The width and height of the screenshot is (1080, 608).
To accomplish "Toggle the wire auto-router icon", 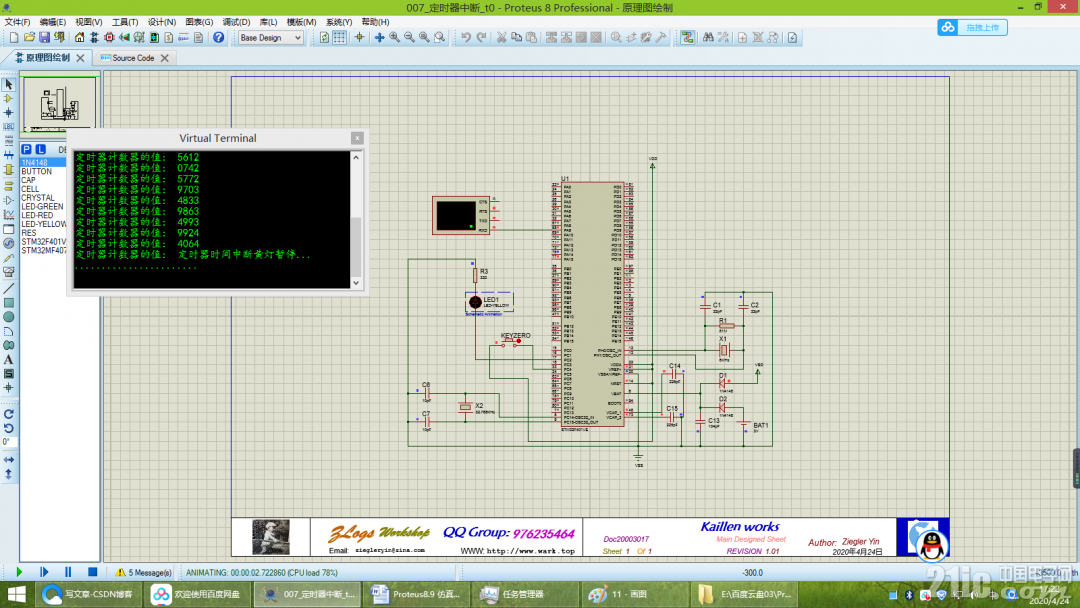I will pos(687,37).
